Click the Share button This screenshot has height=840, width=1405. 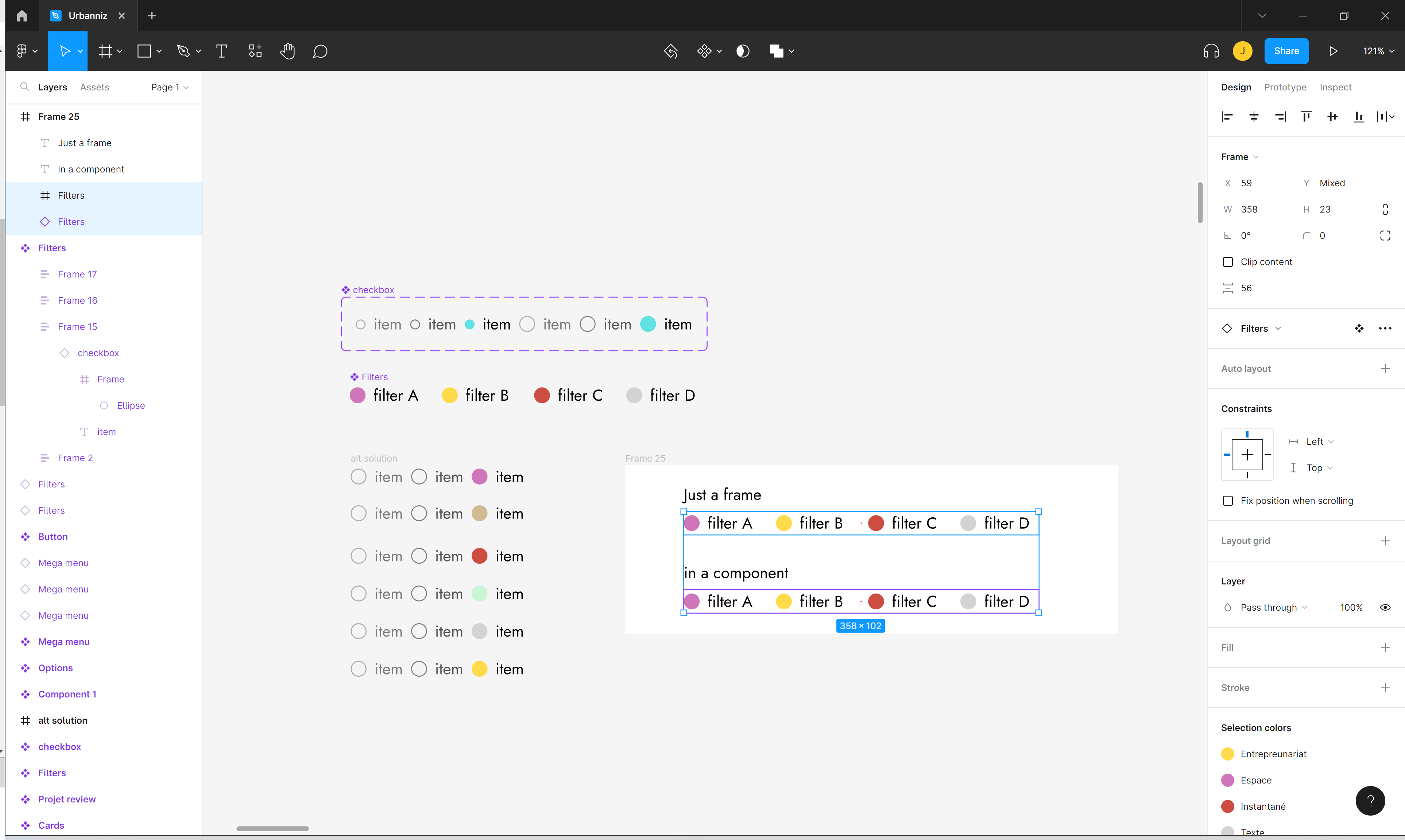[1286, 51]
